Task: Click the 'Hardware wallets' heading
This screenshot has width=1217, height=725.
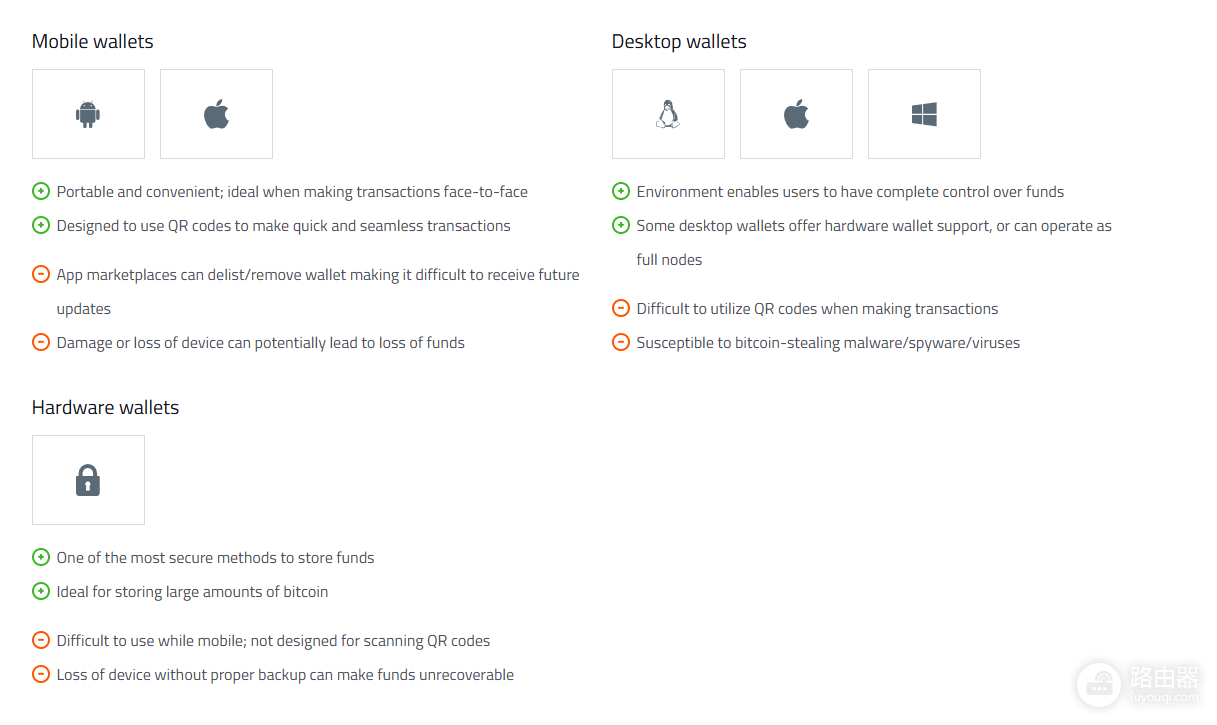Action: [x=105, y=408]
